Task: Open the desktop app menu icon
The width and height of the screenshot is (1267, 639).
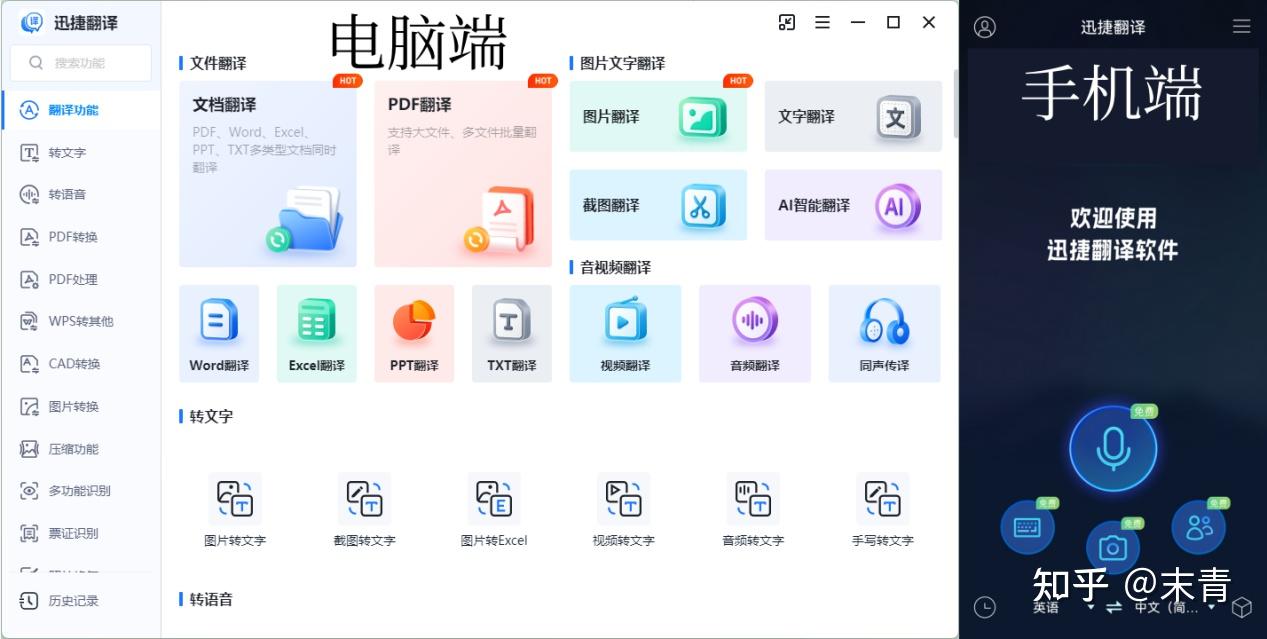Action: (822, 22)
